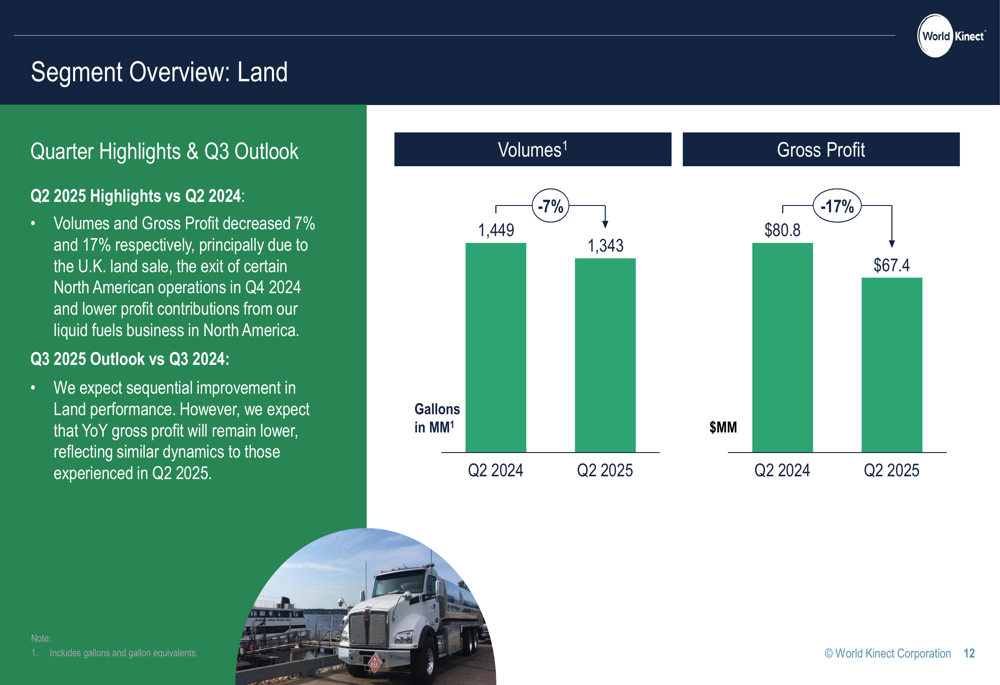
Task: Click the World Kinect Corporation copyright text
Action: pos(888,653)
